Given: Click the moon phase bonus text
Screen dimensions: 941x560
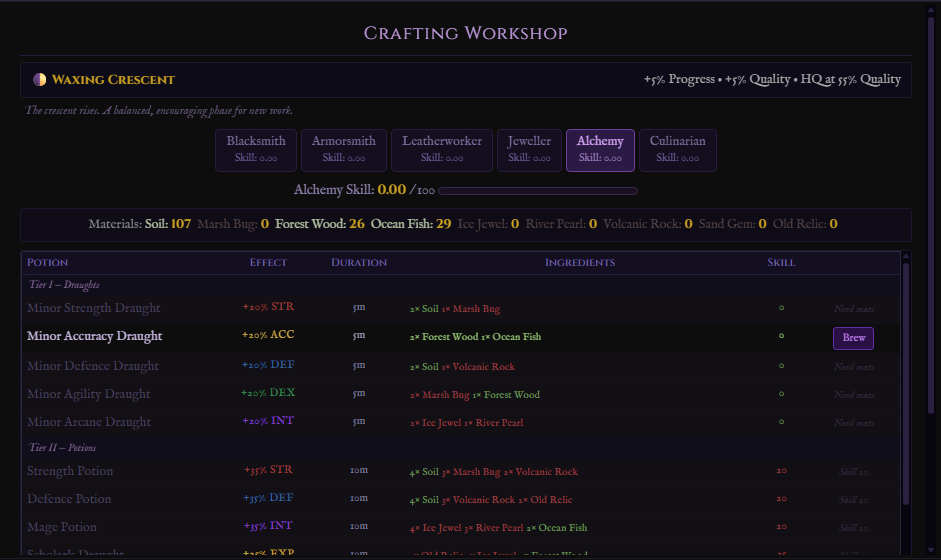Looking at the screenshot, I should point(772,80).
